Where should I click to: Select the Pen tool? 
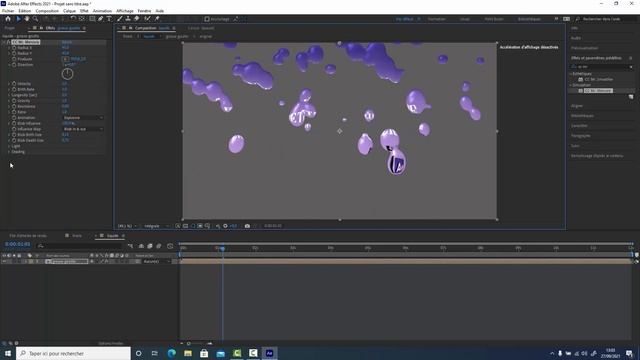(x=101, y=19)
